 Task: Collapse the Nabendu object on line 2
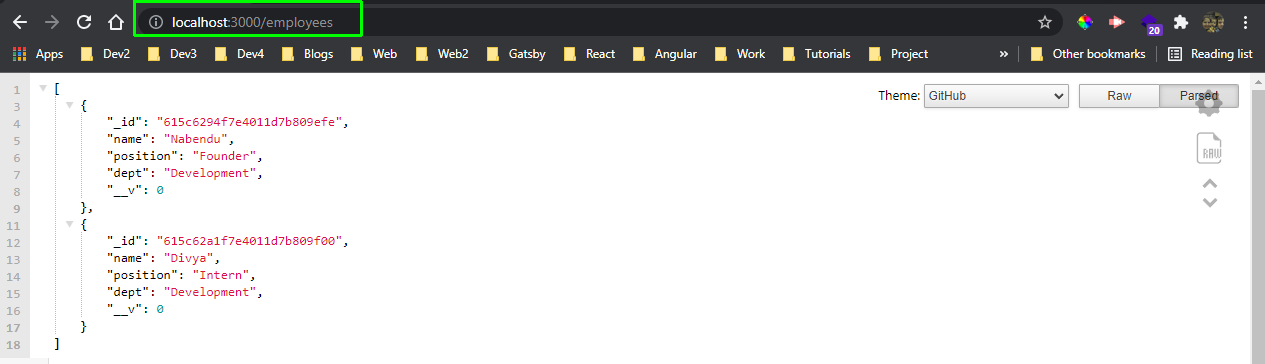[x=69, y=105]
